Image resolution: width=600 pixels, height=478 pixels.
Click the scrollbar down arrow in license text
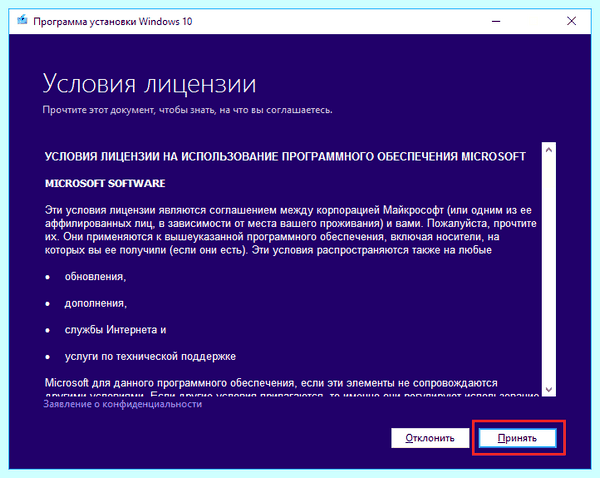point(549,389)
